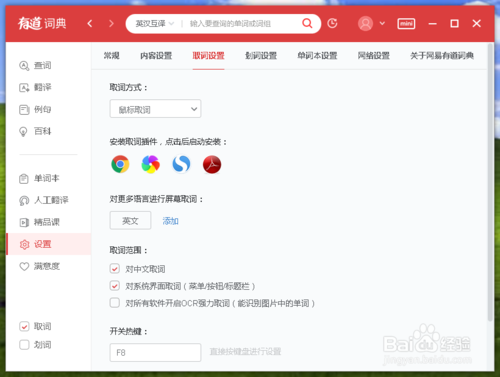This screenshot has height=377, width=500.
Task: Switch to the 划词设置 tab
Action: point(261,56)
